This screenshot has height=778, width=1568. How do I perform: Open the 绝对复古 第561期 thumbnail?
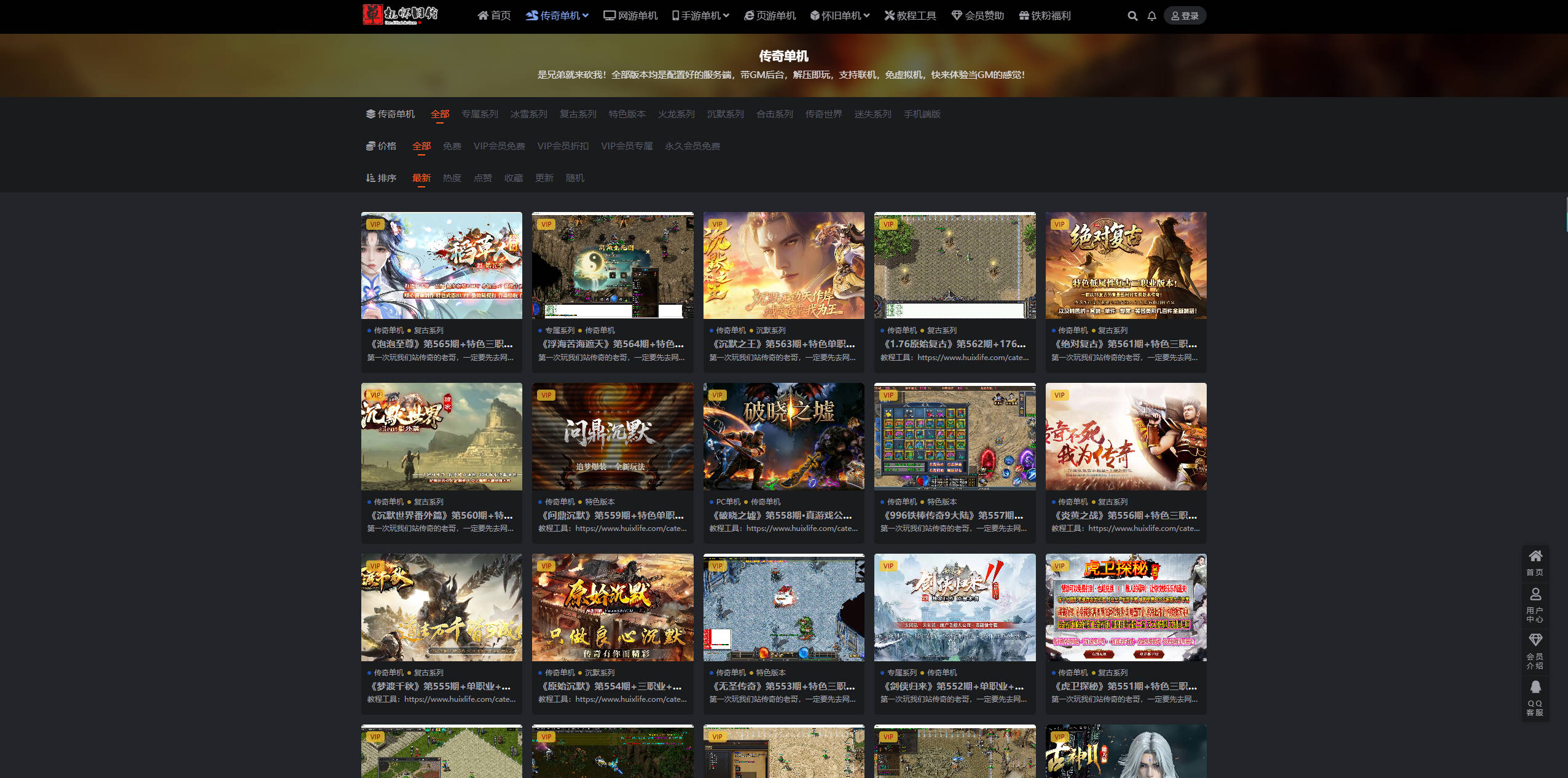click(x=1126, y=265)
